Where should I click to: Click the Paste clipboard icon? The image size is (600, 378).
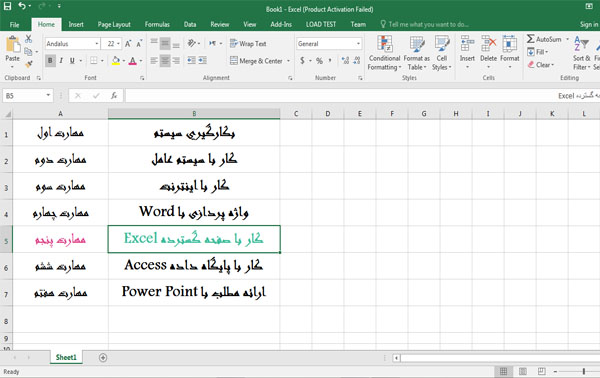(13, 45)
